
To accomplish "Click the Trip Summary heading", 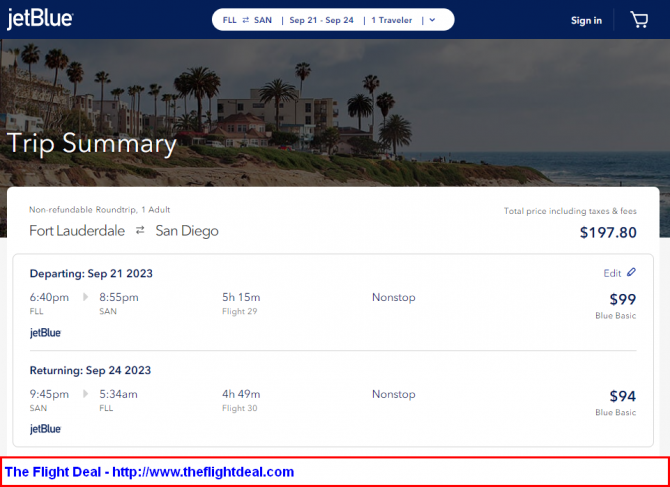I will 91,144.
